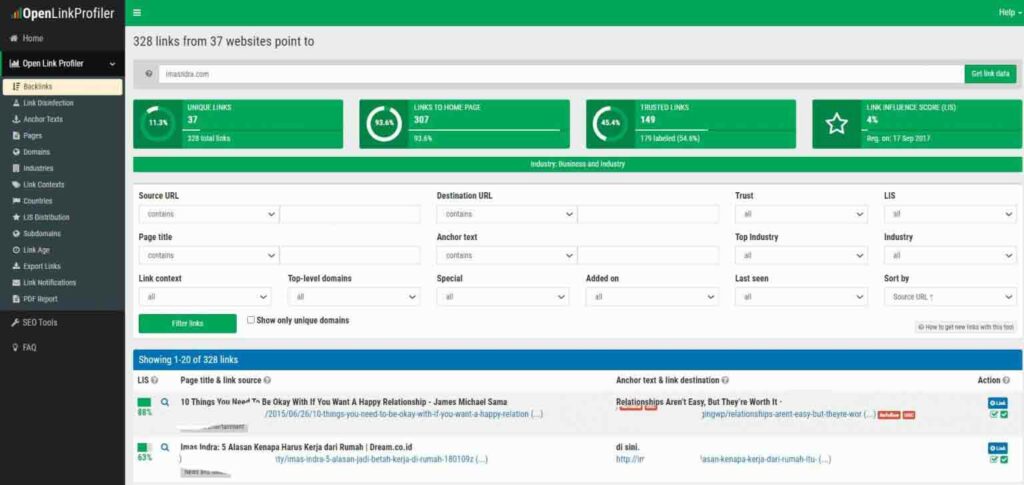The image size is (1024, 485).
Task: Open the LIS filter dropdown
Action: tap(950, 214)
